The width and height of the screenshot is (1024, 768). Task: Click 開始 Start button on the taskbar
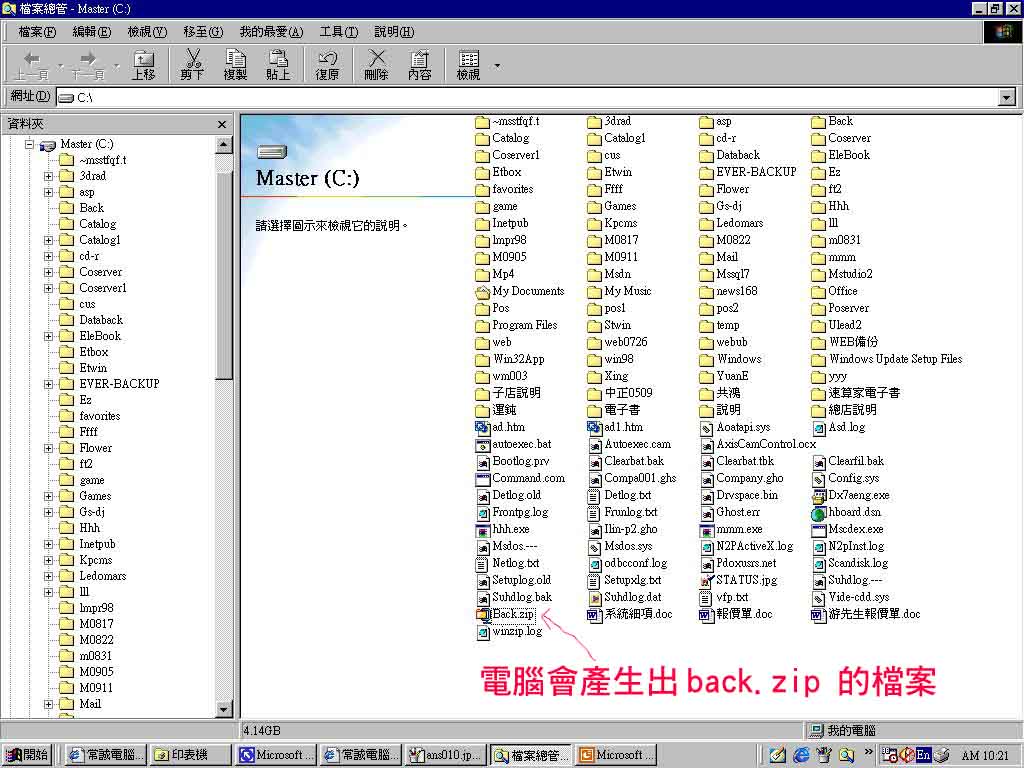pos(28,755)
